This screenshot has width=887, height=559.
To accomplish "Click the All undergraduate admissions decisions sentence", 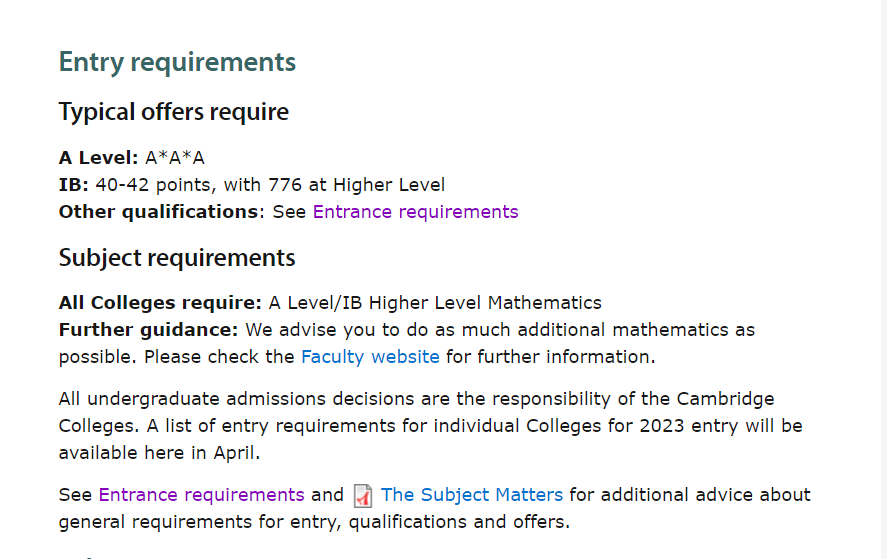I will pyautogui.click(x=416, y=399).
